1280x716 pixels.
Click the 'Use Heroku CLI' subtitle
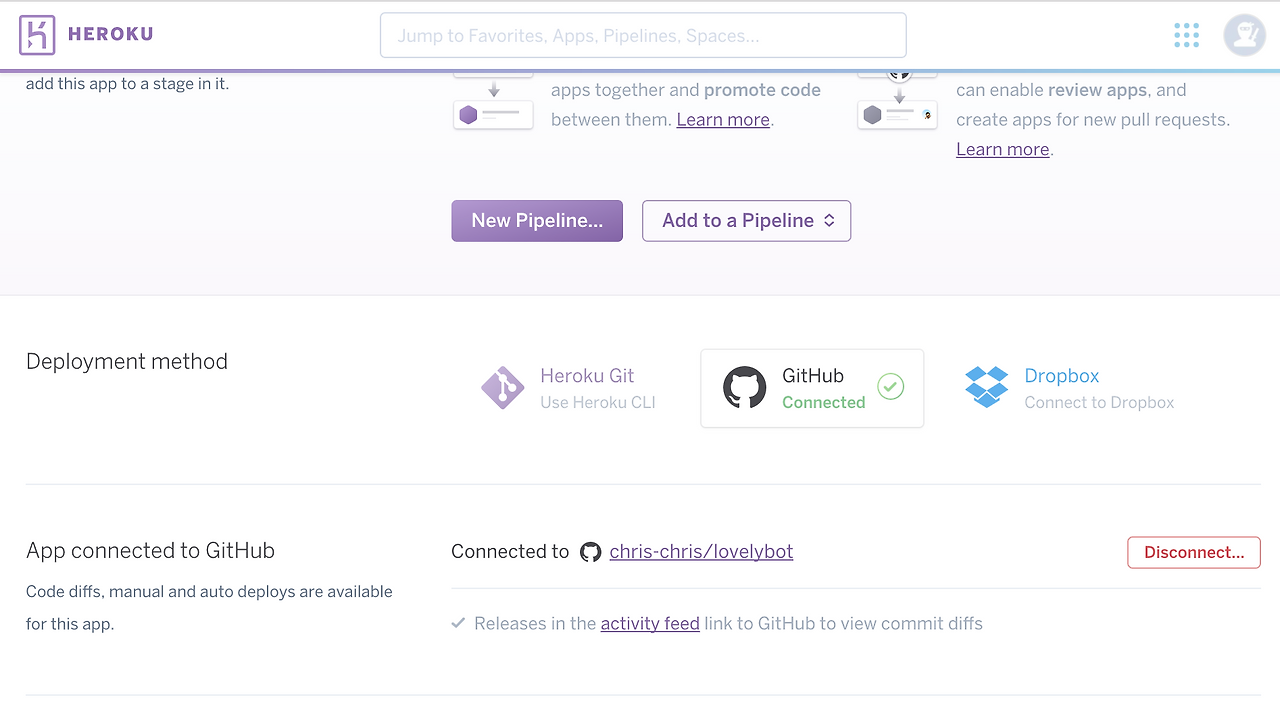tap(597, 402)
